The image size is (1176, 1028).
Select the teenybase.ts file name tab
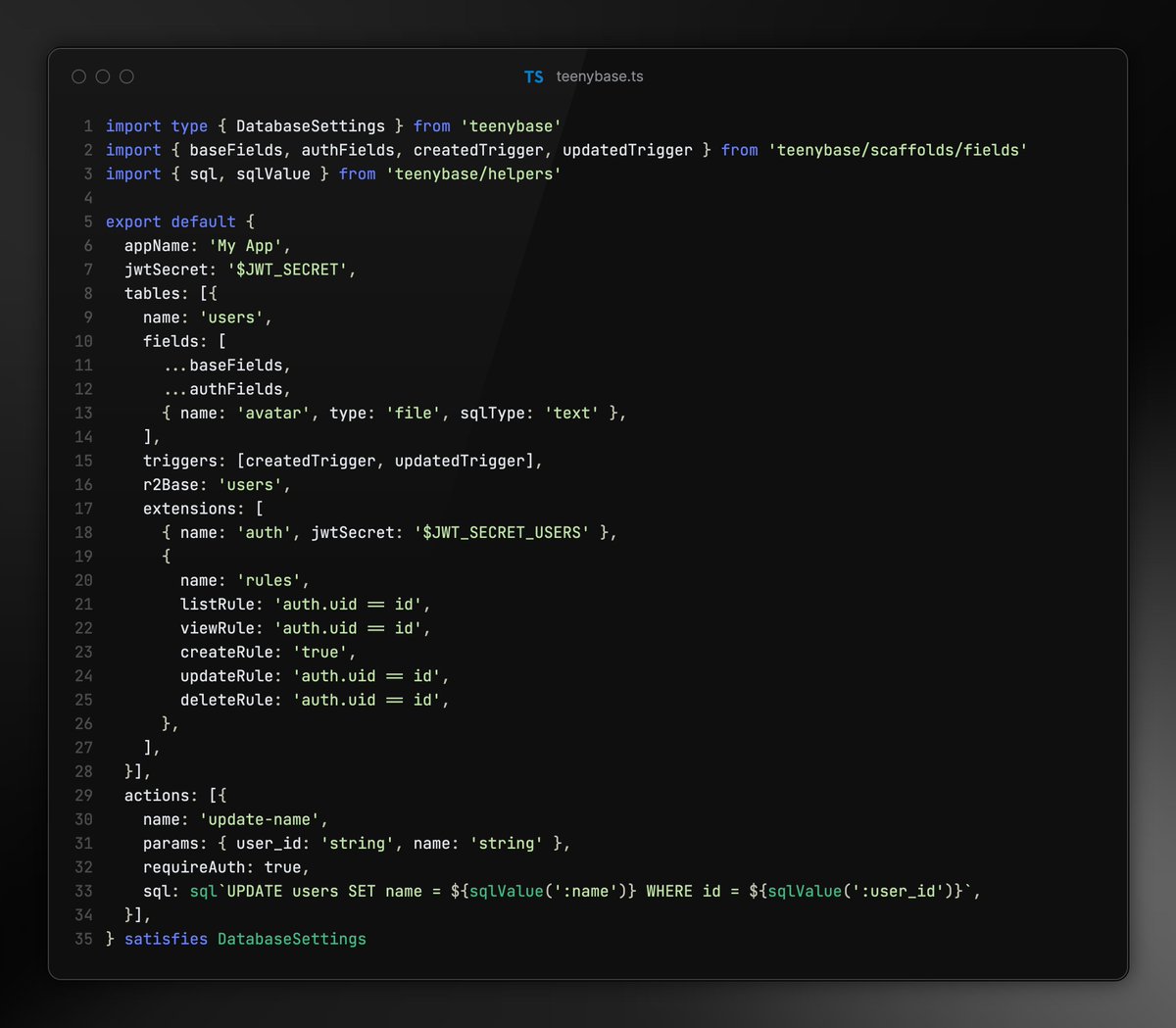600,76
